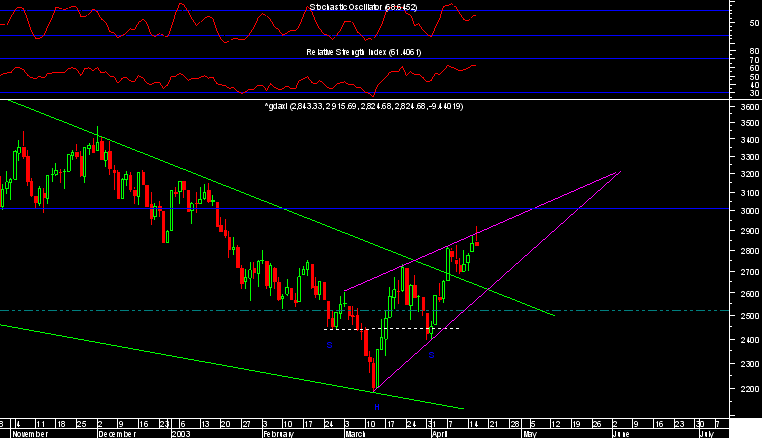Viewport: 762px width, 438px height.
Task: Click the 2500 price axis label
Action: click(x=750, y=316)
